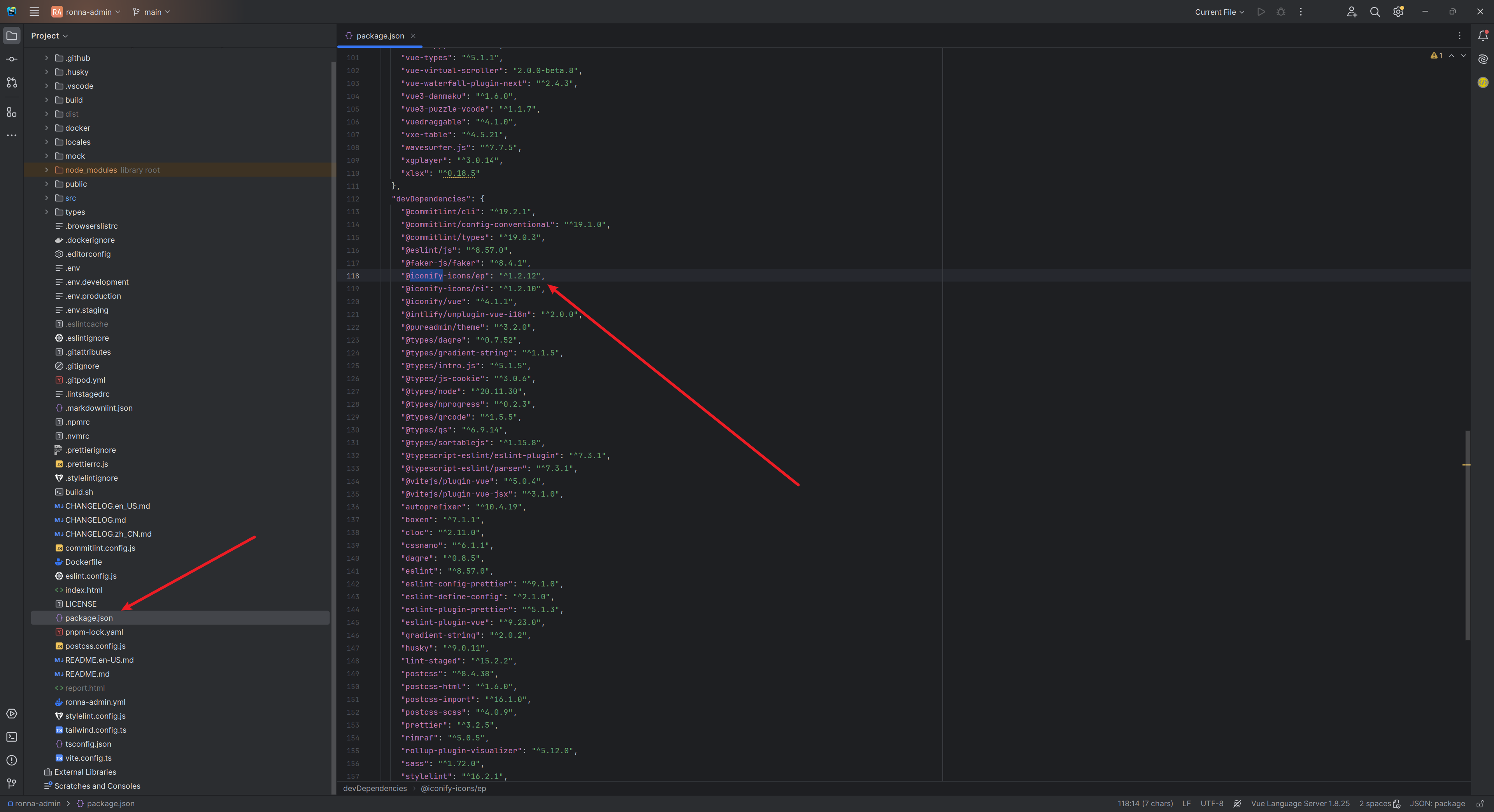Select tailwind.config.ts file

click(x=95, y=730)
